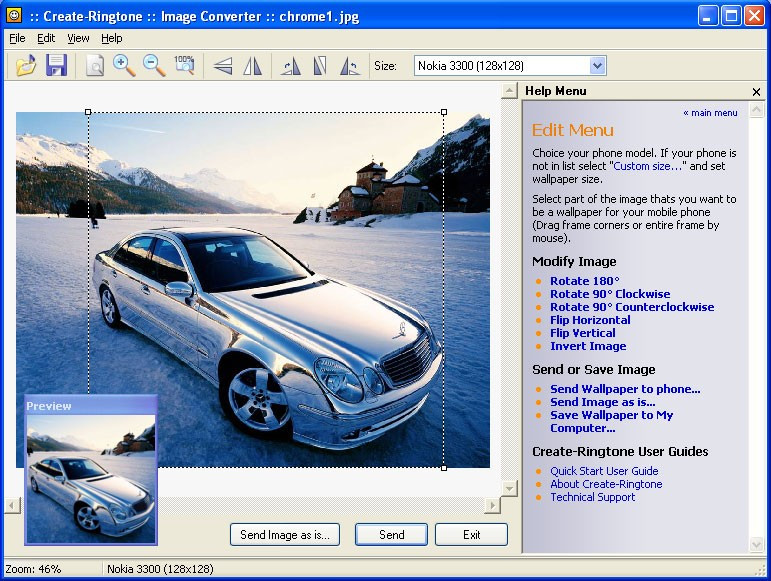
Task: Click the Zoom Out magnifier icon
Action: [x=154, y=66]
